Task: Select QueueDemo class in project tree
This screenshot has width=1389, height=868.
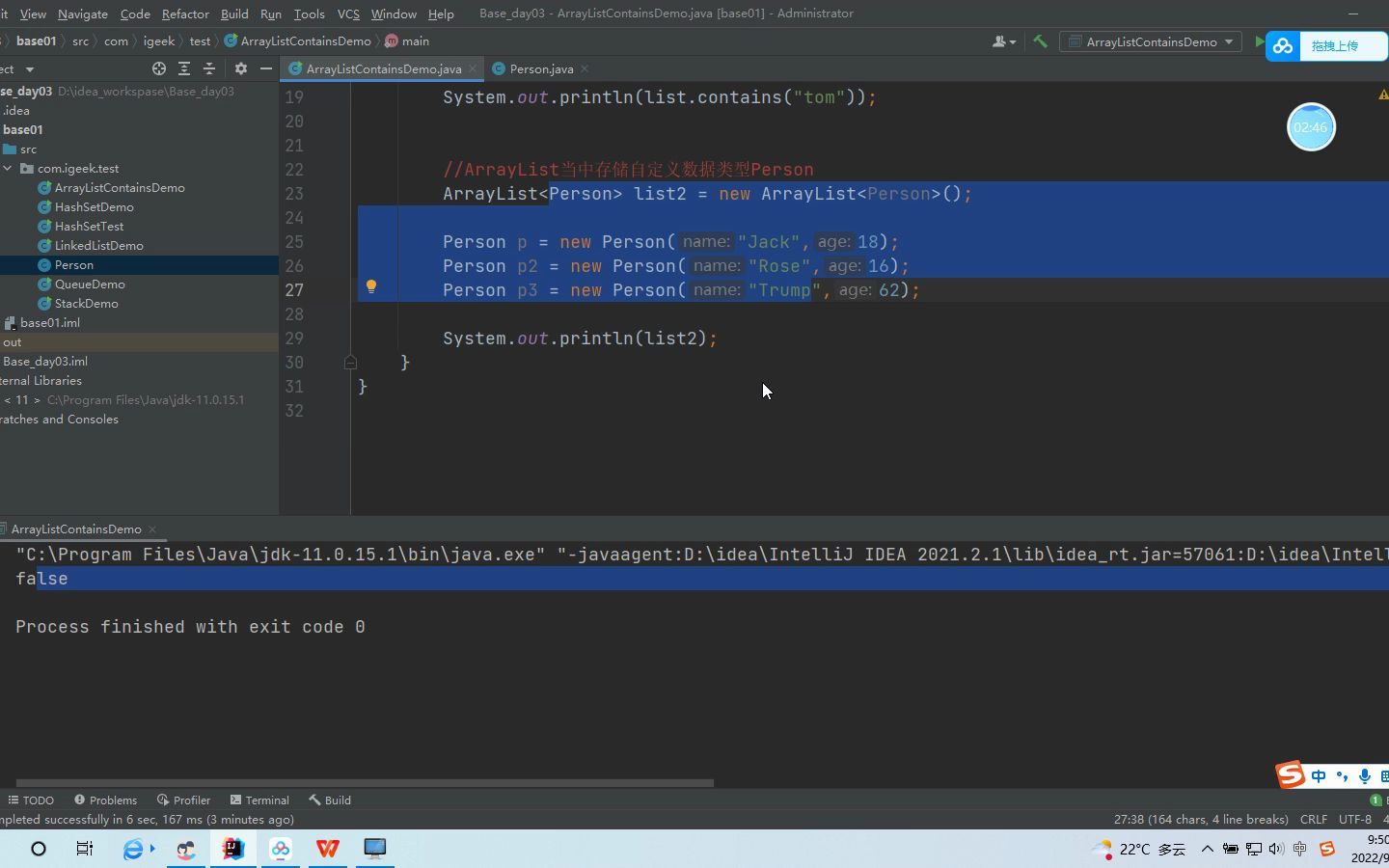Action: tap(90, 285)
